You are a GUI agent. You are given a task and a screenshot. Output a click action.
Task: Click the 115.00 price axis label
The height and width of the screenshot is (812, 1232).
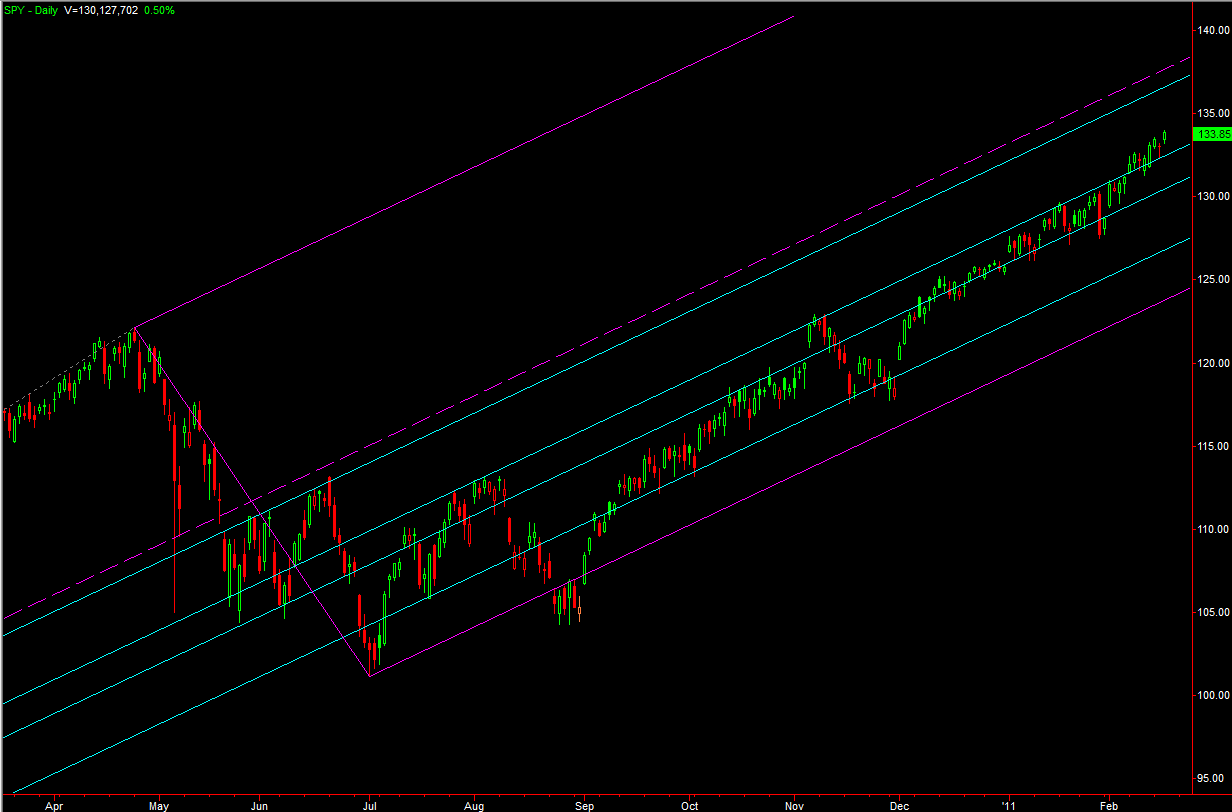point(1214,446)
